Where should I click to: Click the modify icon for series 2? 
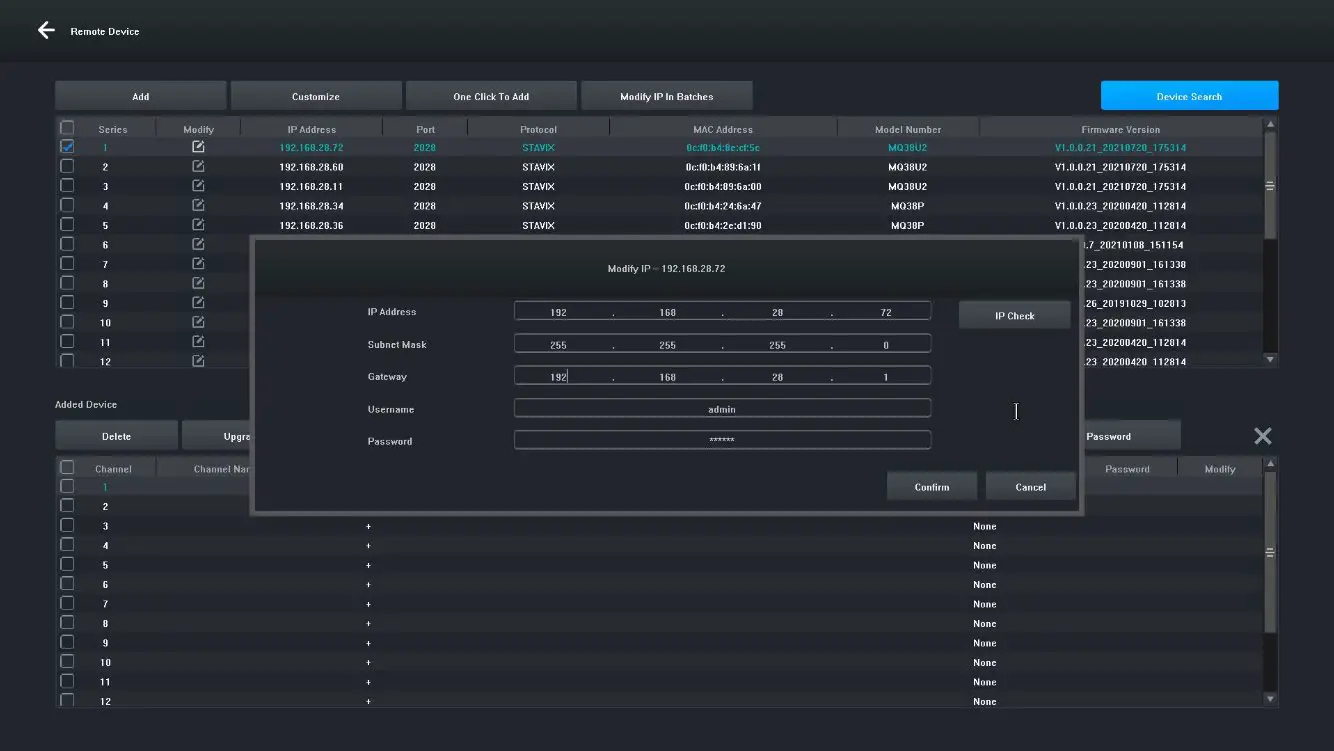click(x=198, y=167)
